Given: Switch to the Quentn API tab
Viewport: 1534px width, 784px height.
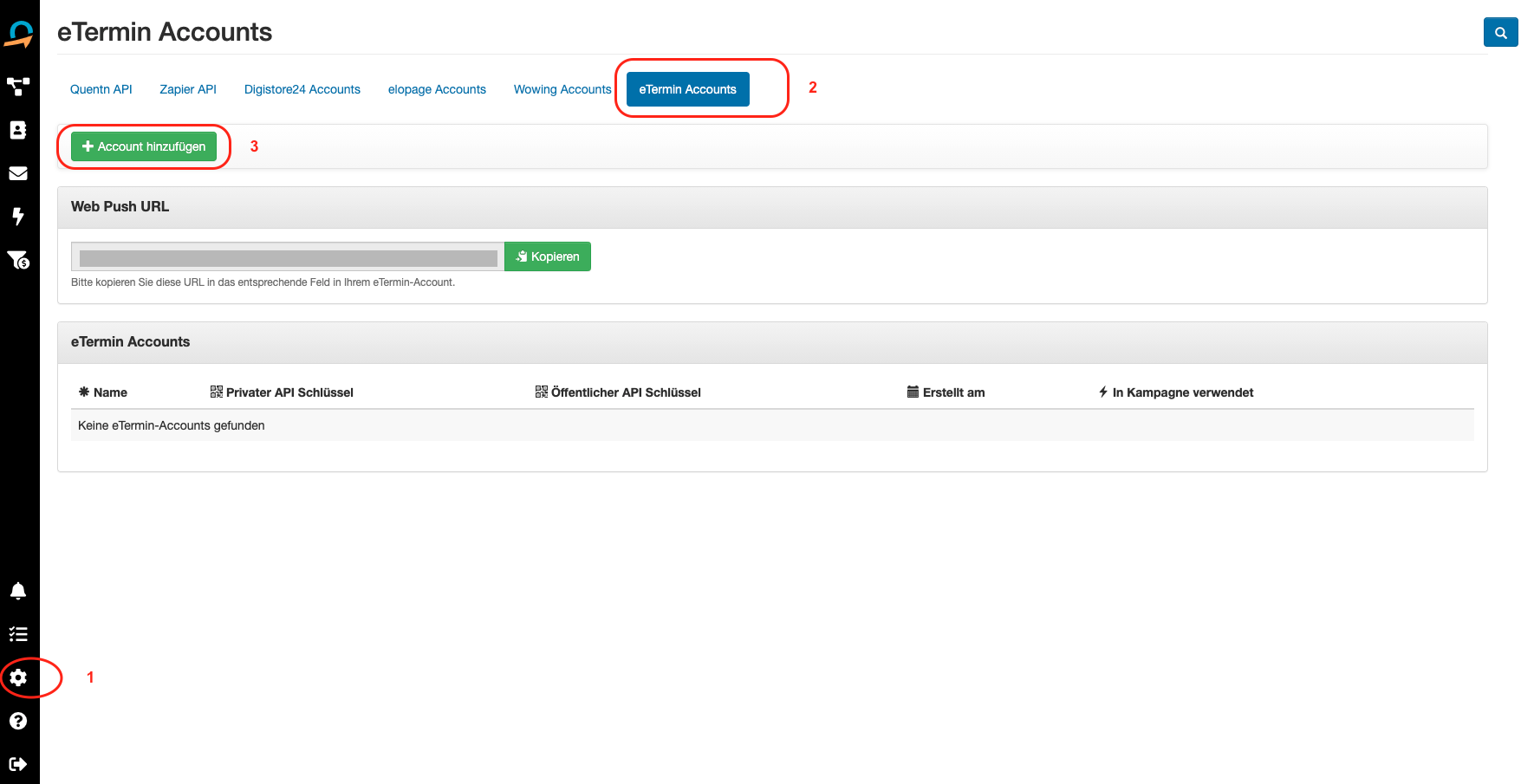Looking at the screenshot, I should click(x=101, y=89).
